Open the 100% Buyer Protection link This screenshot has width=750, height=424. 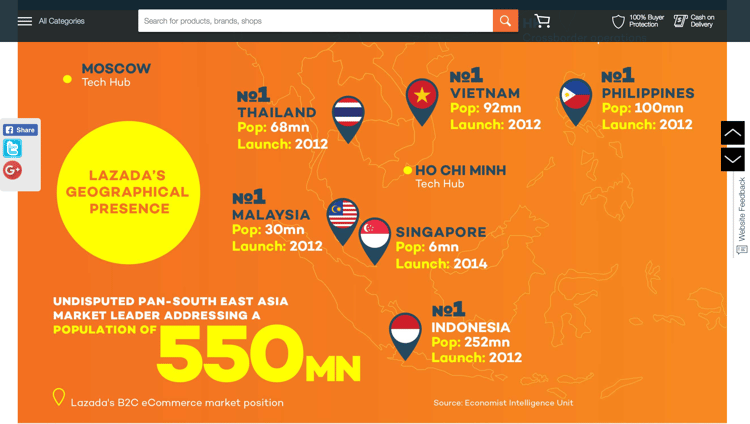click(x=646, y=21)
